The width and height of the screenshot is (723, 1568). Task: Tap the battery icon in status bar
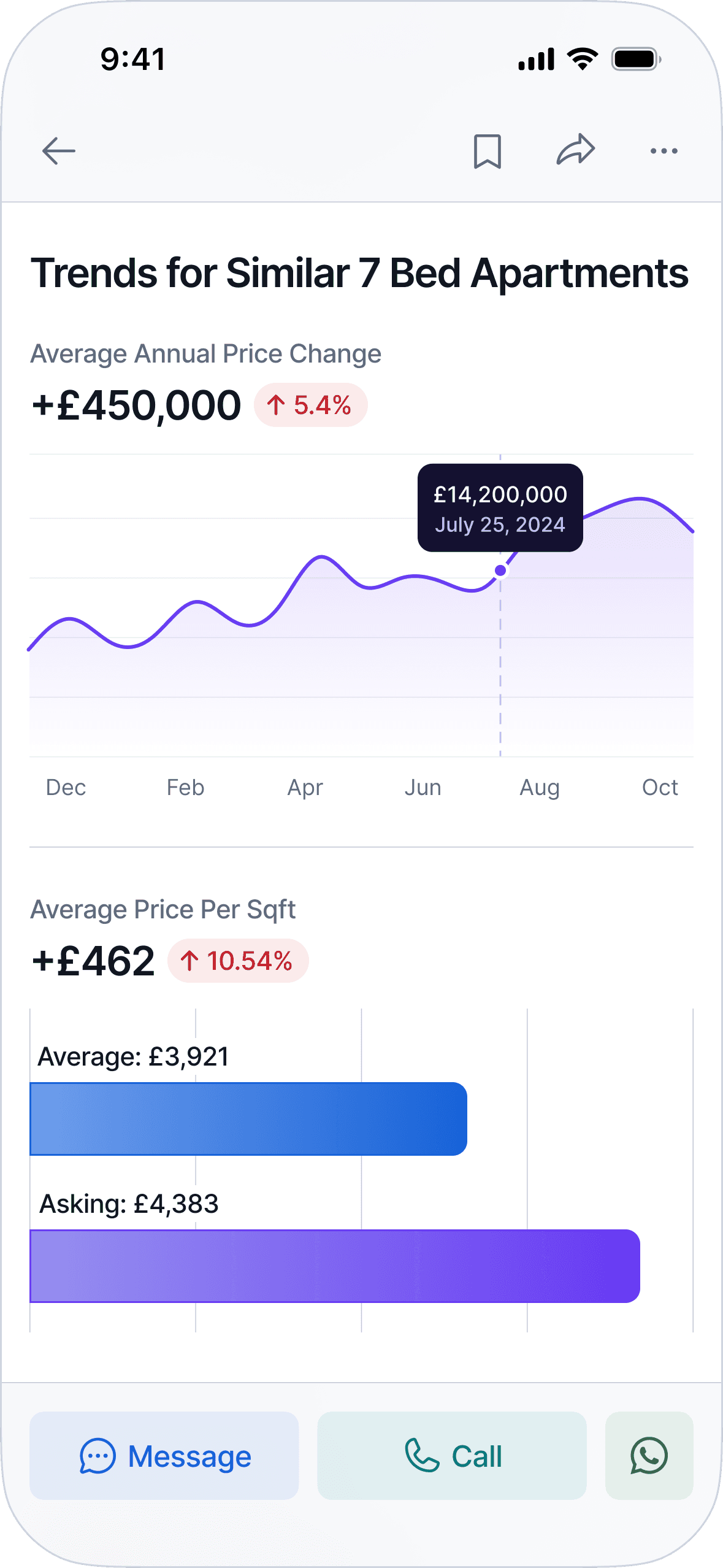click(x=636, y=60)
